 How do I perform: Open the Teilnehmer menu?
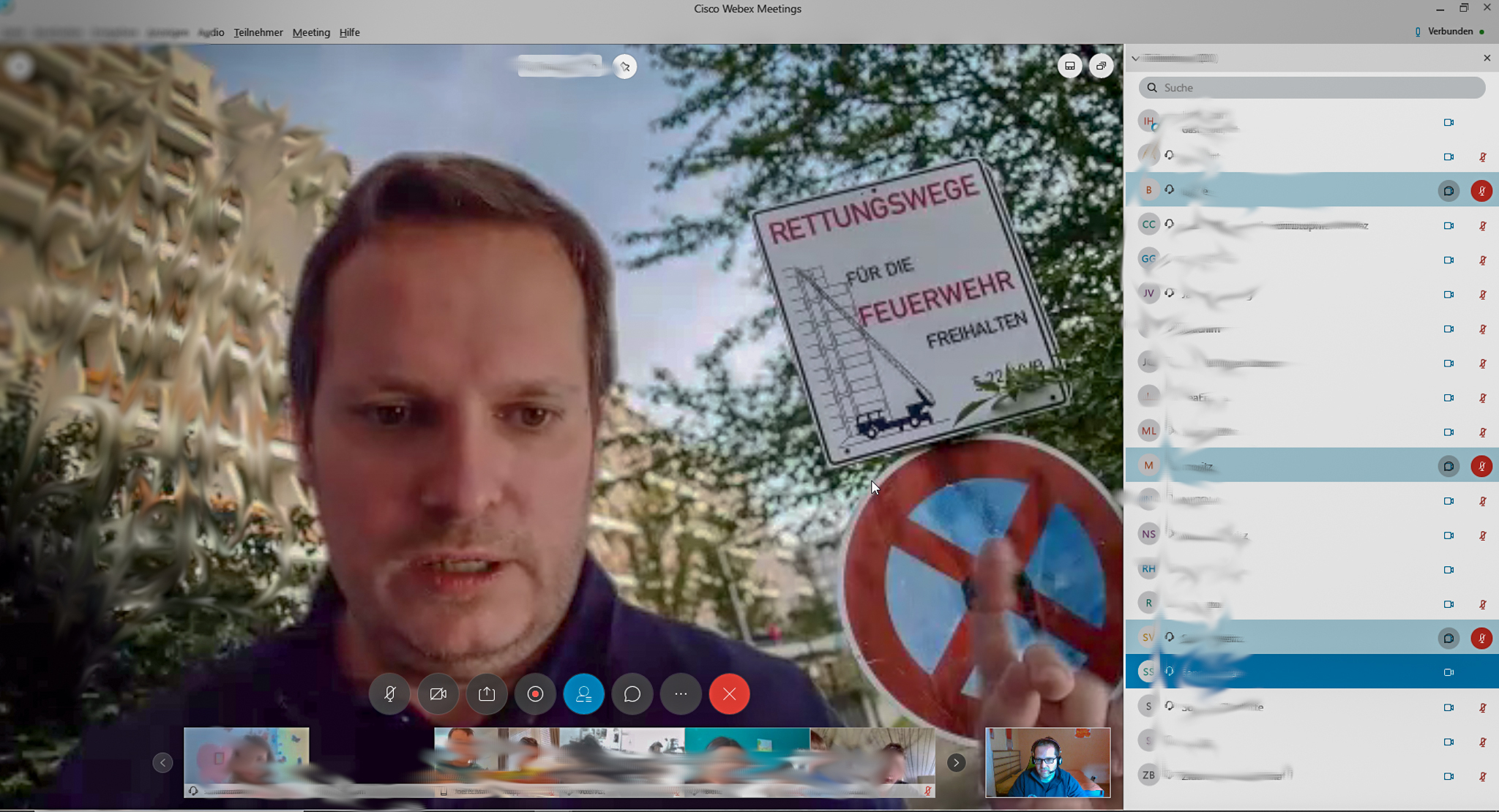coord(258,32)
